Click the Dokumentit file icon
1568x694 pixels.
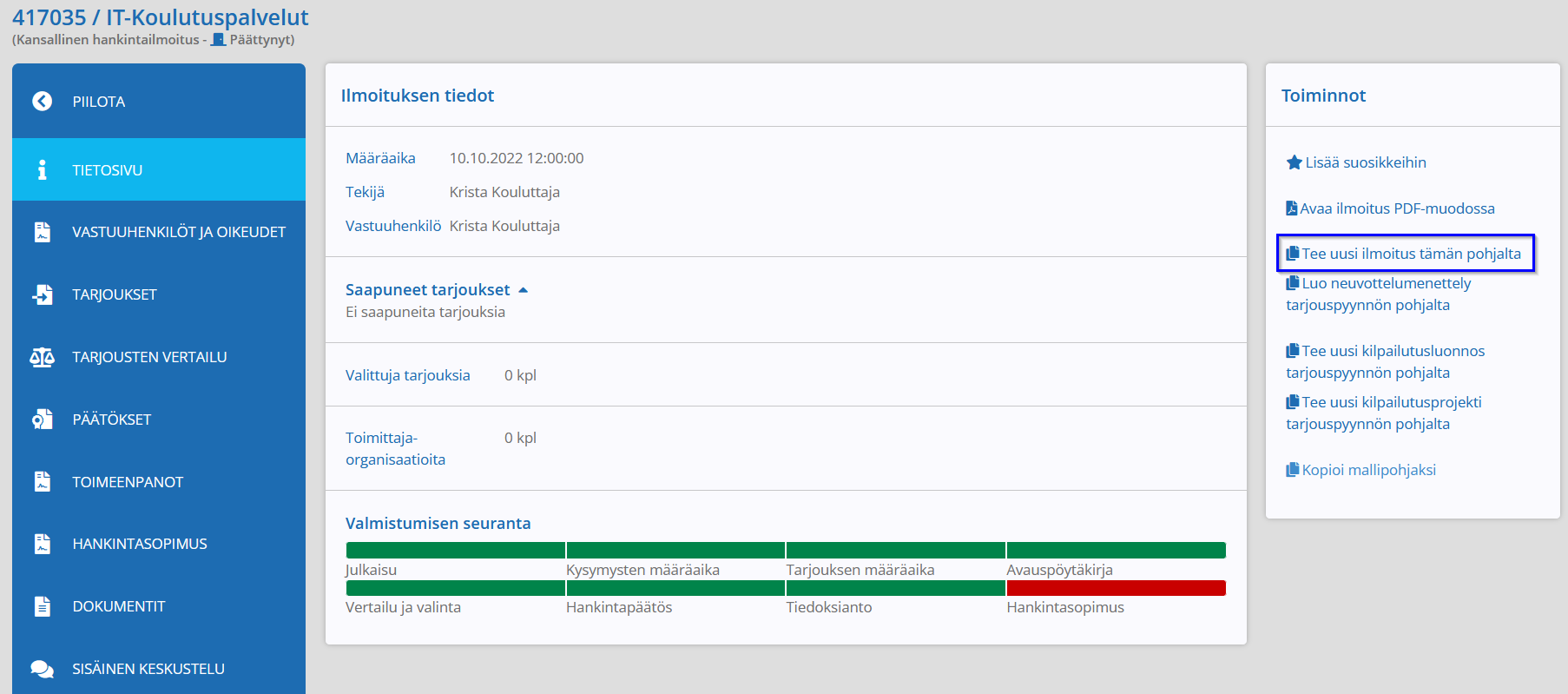click(x=42, y=606)
